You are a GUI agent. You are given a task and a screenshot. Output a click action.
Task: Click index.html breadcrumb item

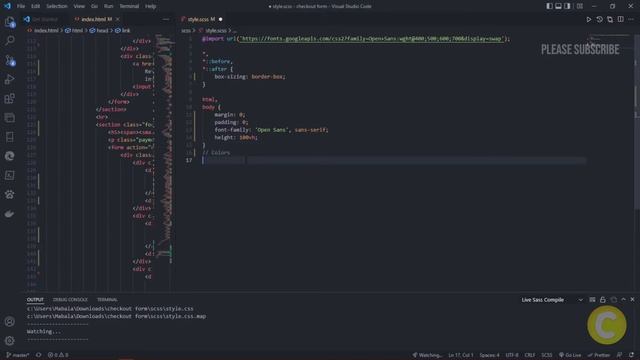[x=44, y=31]
